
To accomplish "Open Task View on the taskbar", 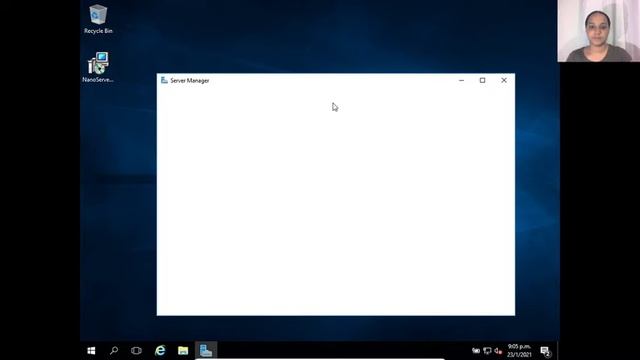I will [x=136, y=351].
